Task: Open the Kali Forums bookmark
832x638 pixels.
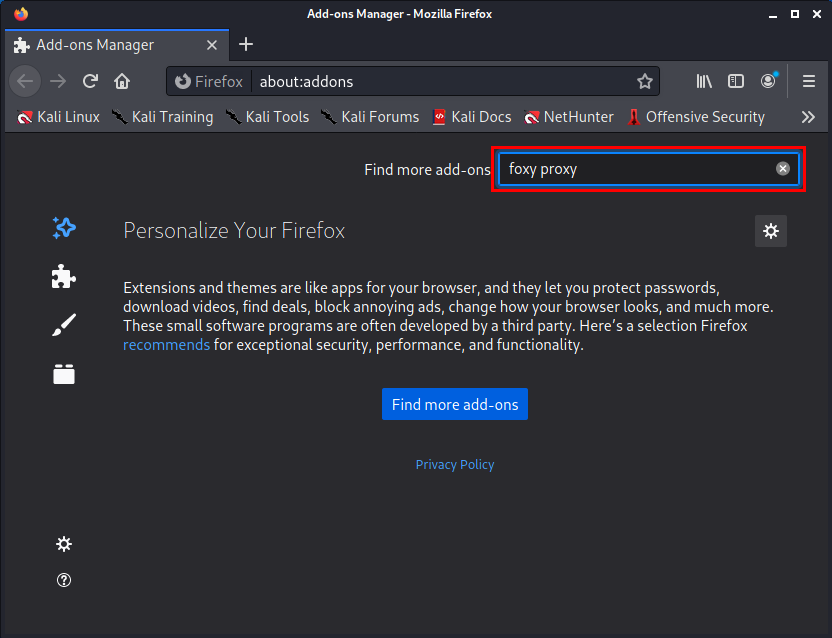Action: (x=370, y=117)
